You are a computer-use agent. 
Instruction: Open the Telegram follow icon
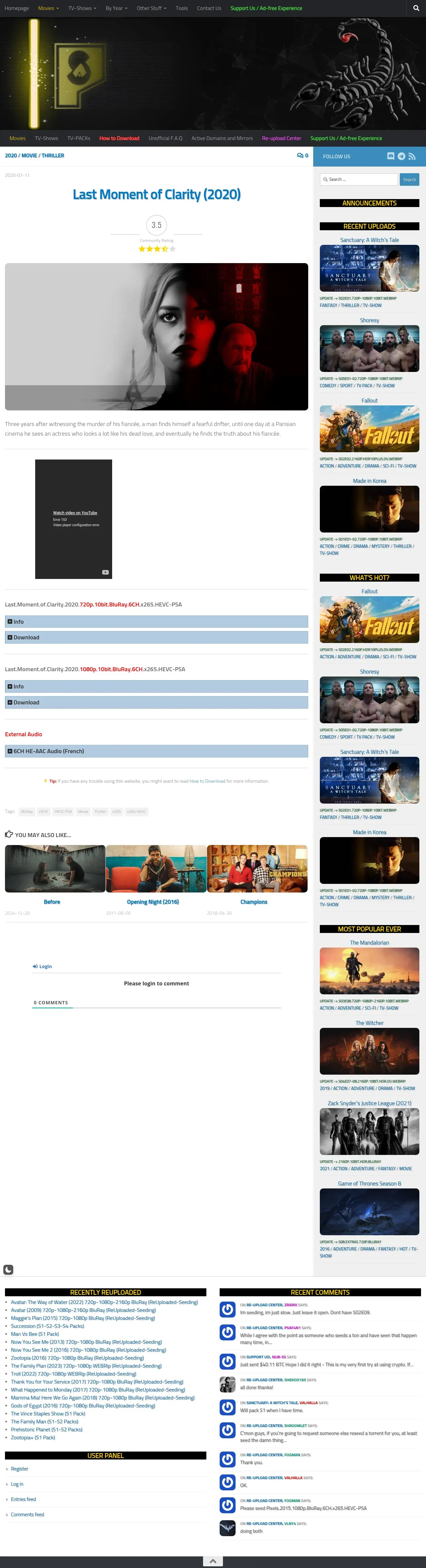(x=402, y=156)
